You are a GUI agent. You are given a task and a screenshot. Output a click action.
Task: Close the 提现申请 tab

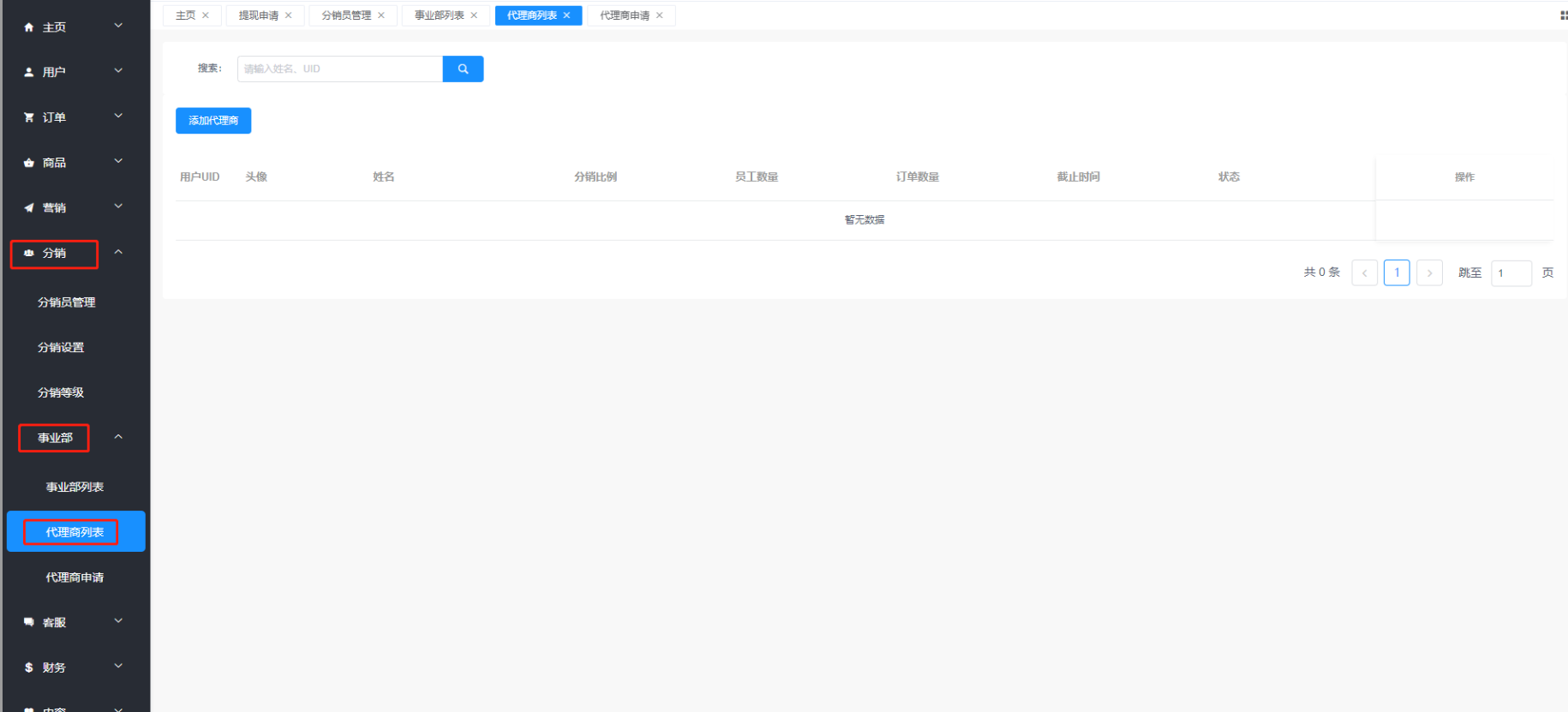click(289, 15)
